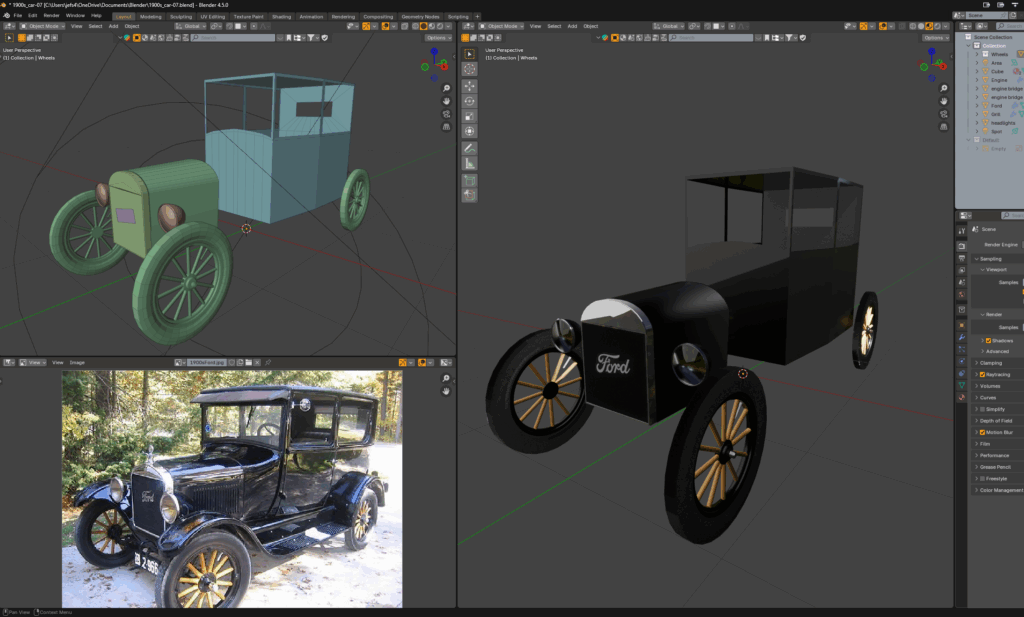
Task: Open Select menu in right viewport header
Action: (554, 26)
